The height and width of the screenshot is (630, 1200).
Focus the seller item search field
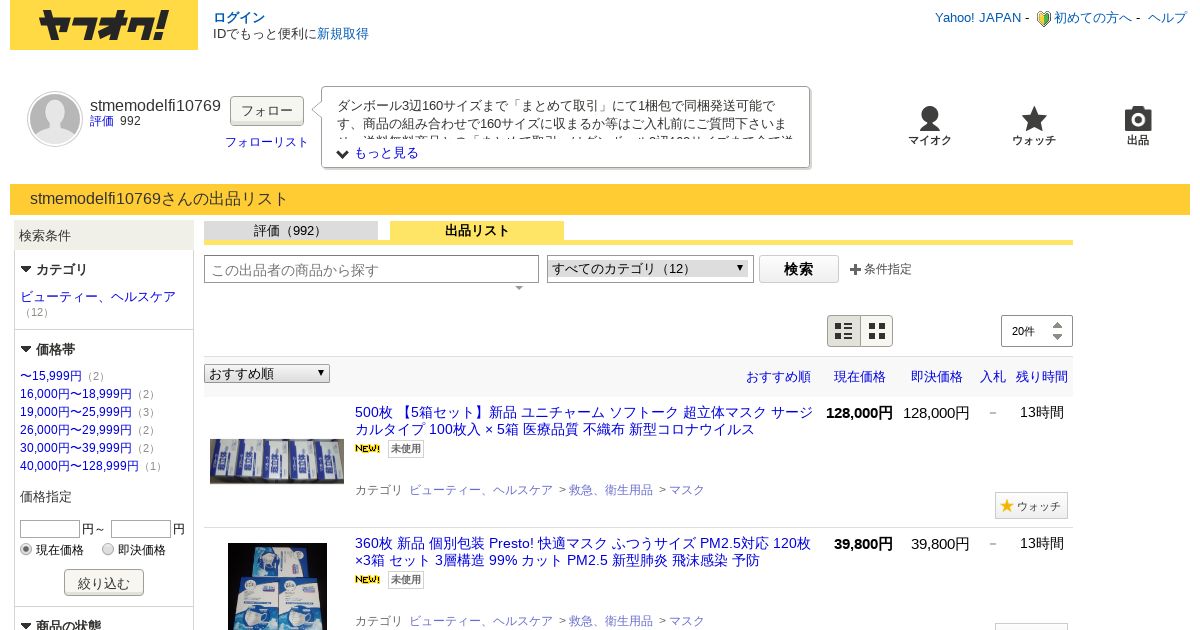371,269
